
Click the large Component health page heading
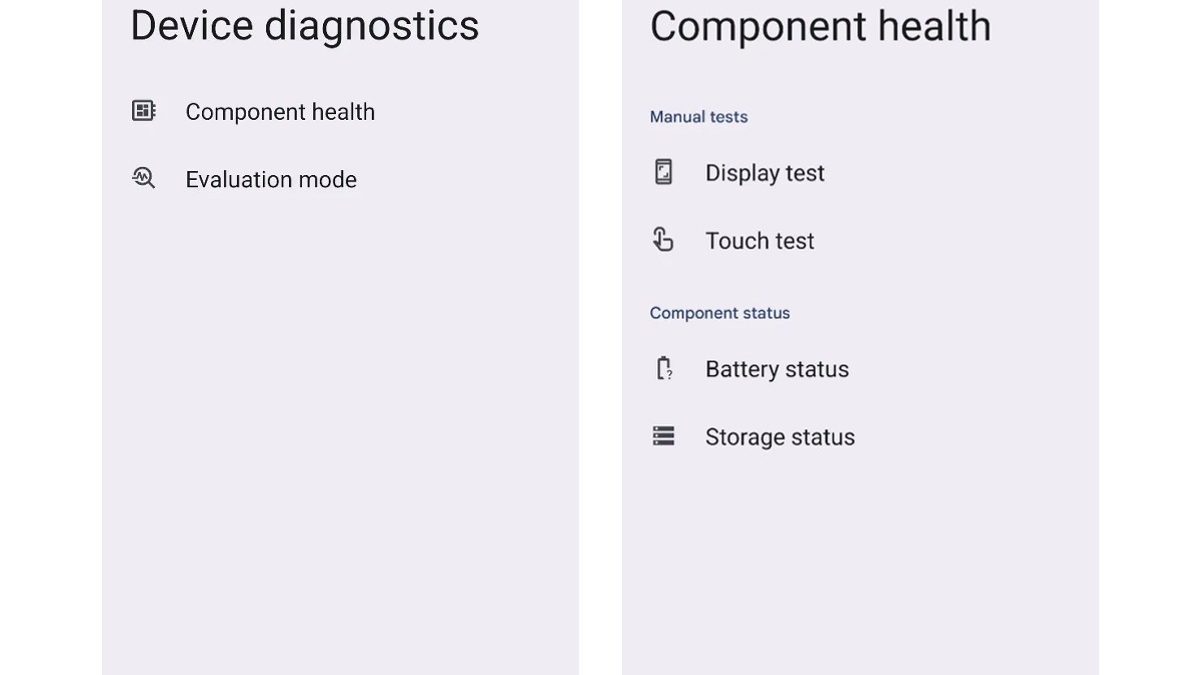820,27
